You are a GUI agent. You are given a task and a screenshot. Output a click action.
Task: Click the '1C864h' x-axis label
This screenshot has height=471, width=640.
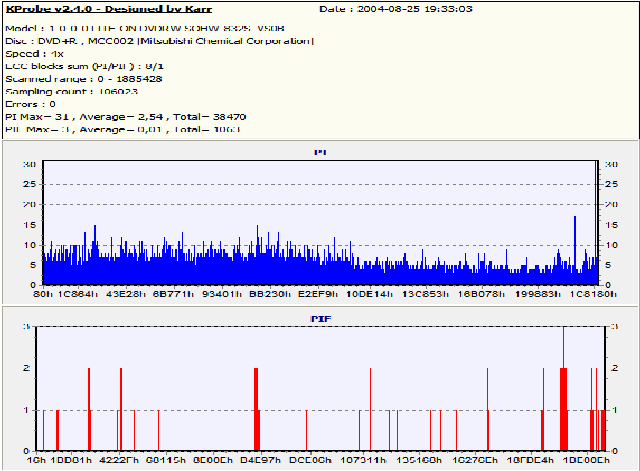[x=78, y=294]
